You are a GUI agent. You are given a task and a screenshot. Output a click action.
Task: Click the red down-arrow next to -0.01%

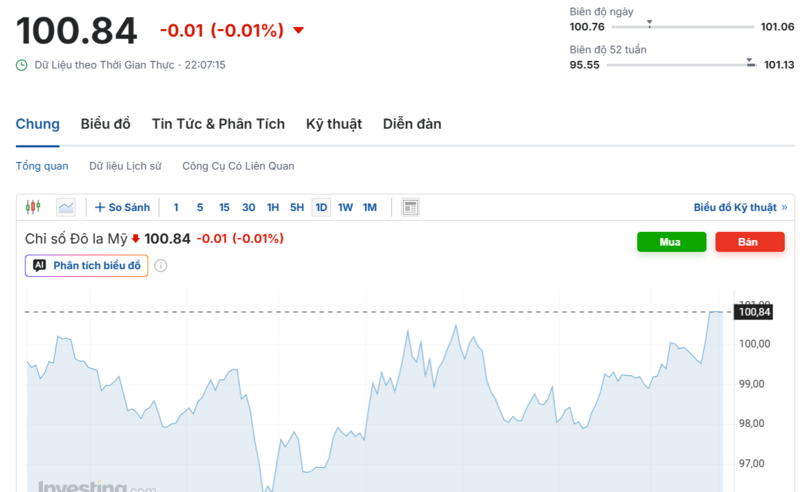[298, 30]
